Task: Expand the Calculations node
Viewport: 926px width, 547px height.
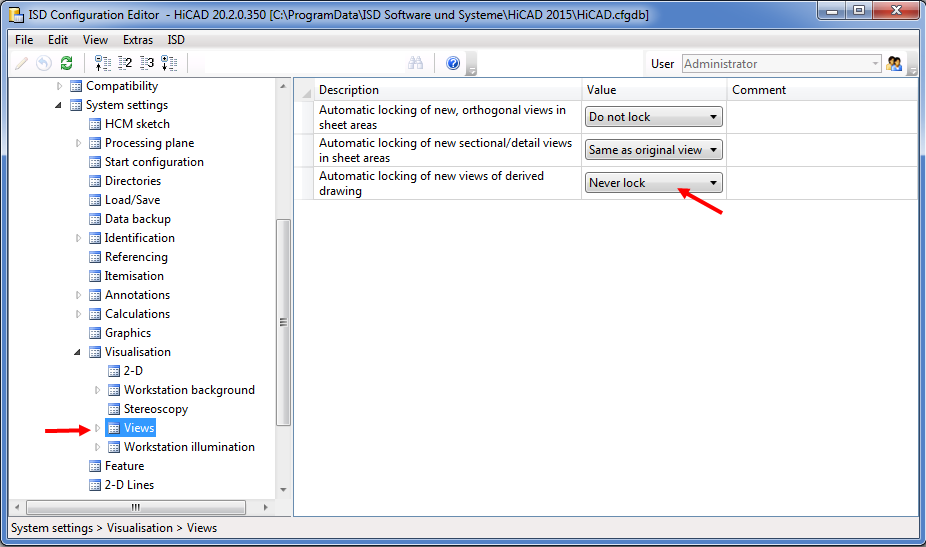Action: coord(78,314)
